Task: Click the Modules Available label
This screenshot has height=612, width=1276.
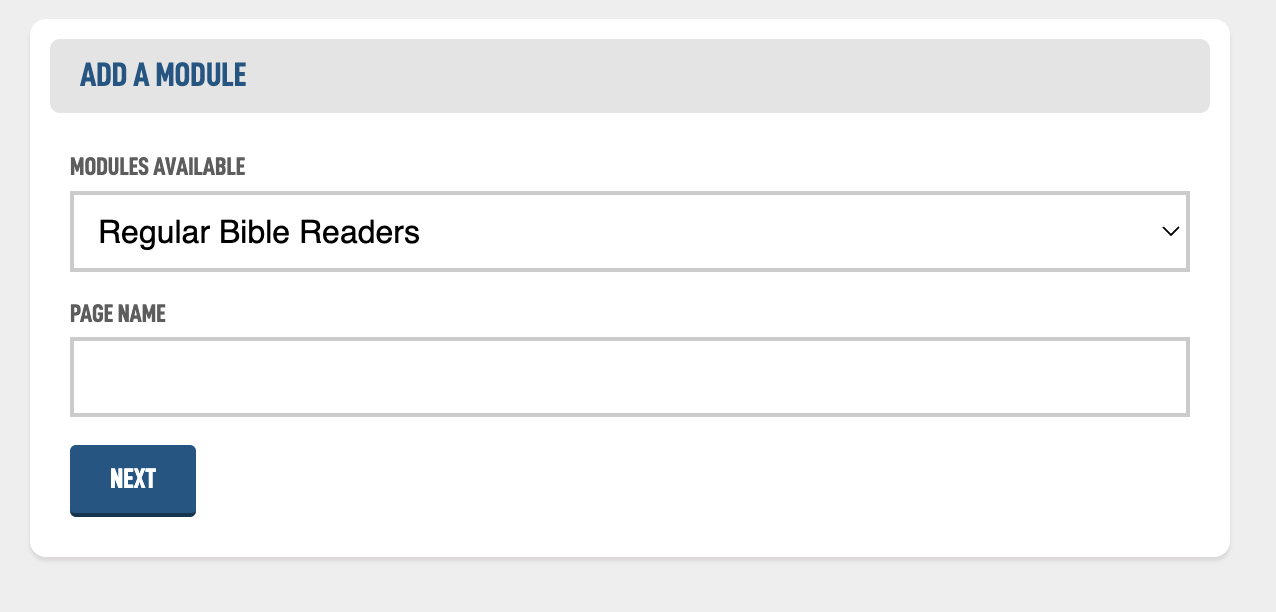Action: (x=157, y=167)
